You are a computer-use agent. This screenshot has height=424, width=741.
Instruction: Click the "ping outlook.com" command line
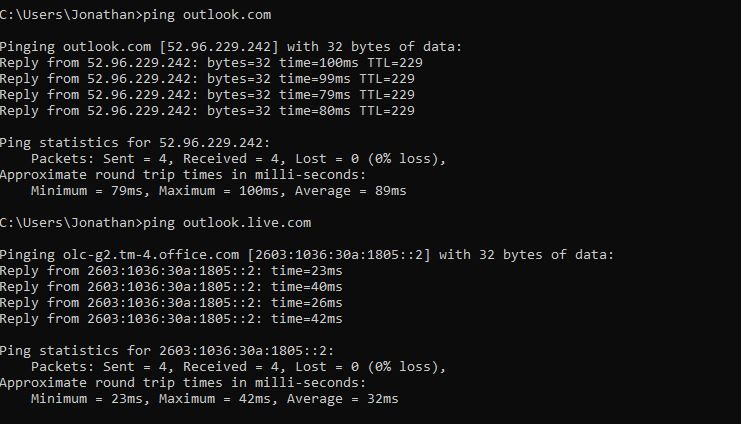click(135, 15)
